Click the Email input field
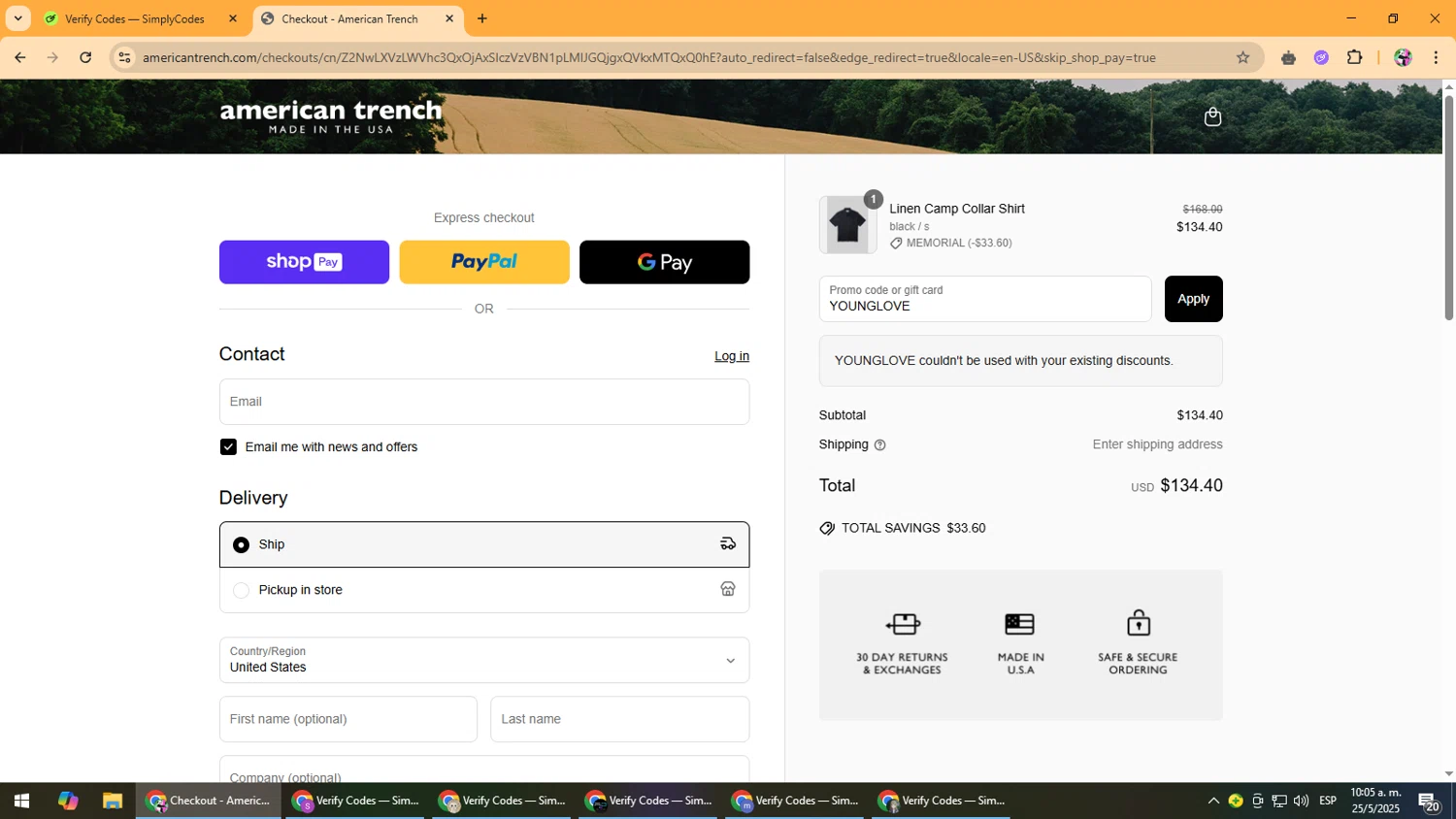 (484, 402)
